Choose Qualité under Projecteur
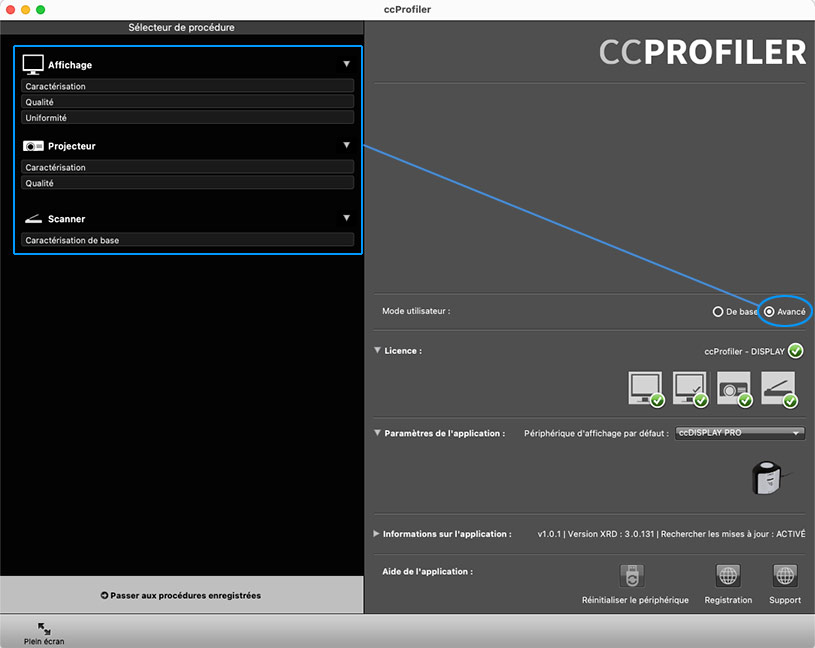815x648 pixels. (x=188, y=183)
